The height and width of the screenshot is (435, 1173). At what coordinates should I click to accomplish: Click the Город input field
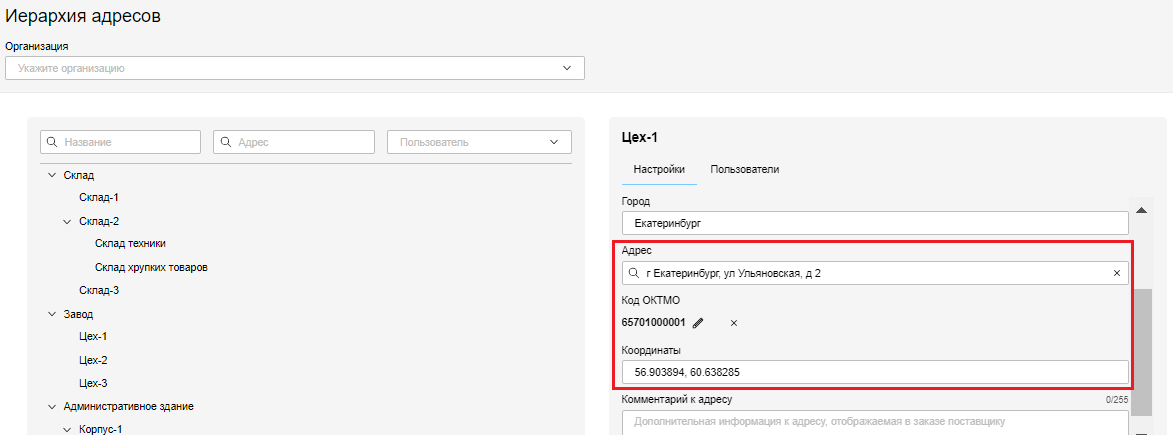(874, 223)
